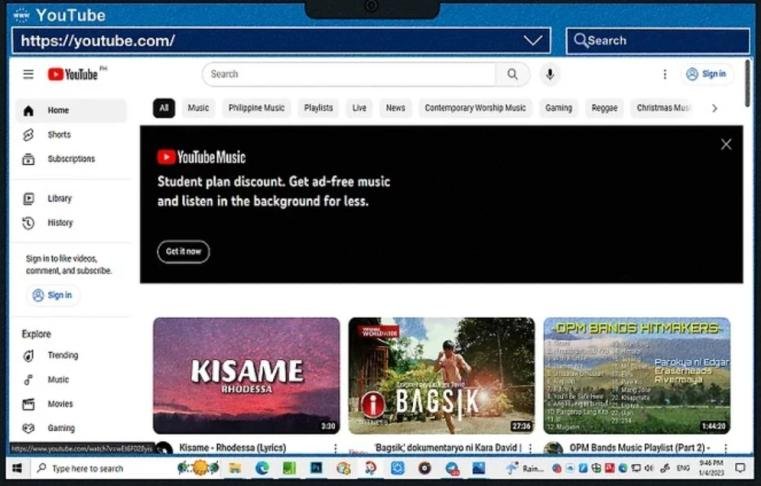Click the YouTube search input field

[x=350, y=74]
